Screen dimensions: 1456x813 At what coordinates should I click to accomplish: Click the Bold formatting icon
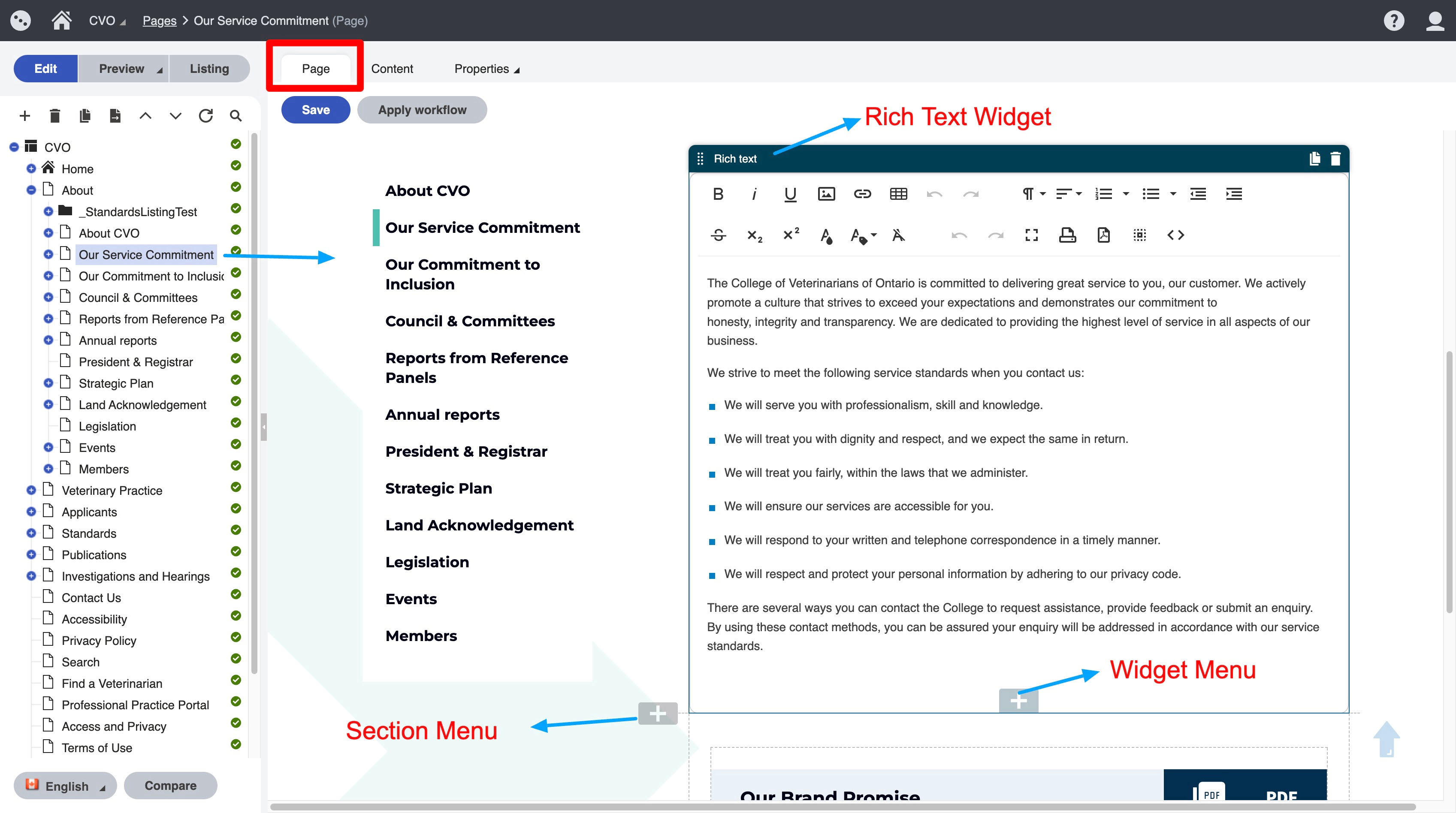pyautogui.click(x=718, y=194)
